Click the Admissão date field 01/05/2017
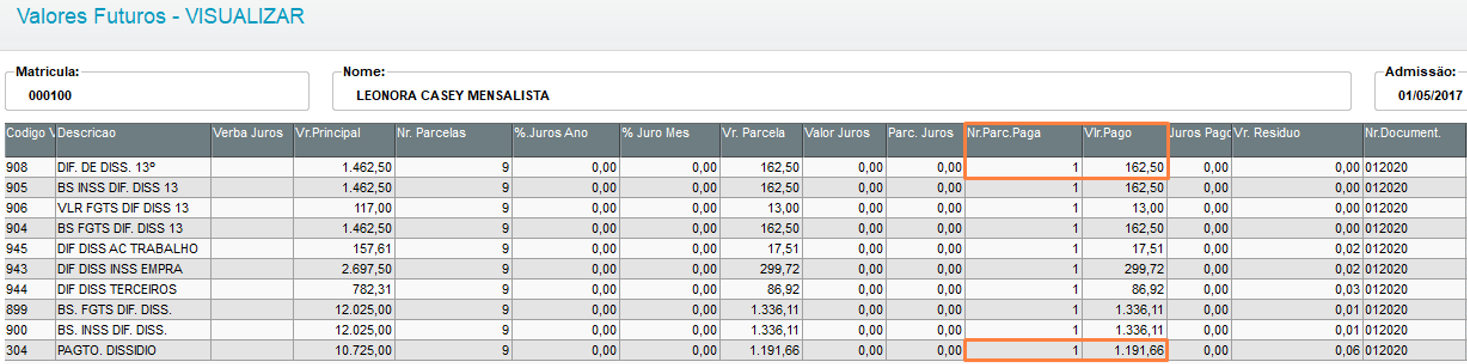This screenshot has height=364, width=1467. tap(1420, 91)
